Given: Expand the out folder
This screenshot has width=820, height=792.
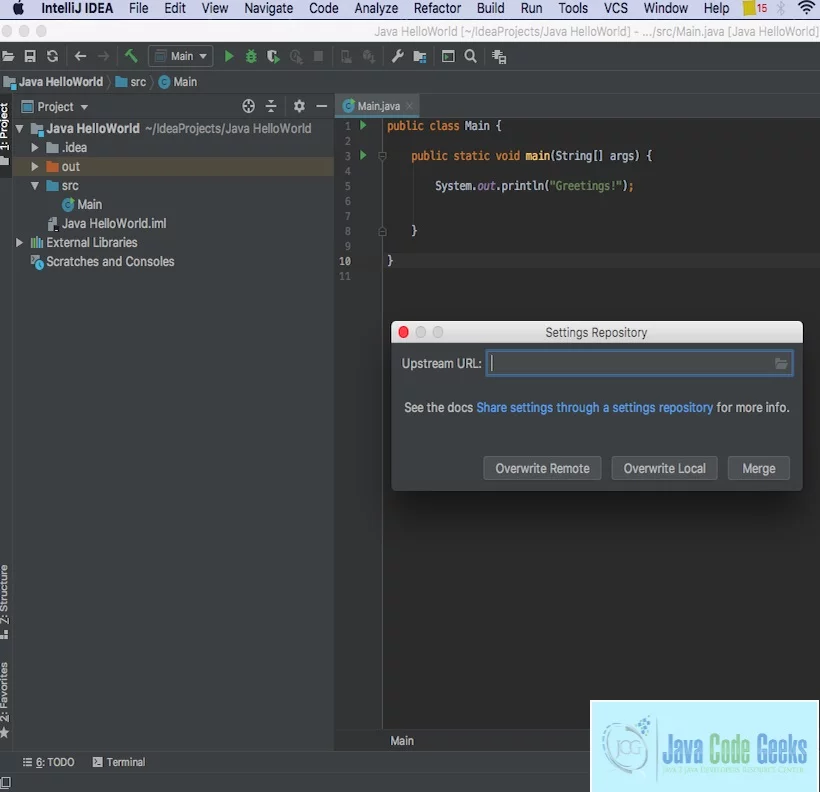Looking at the screenshot, I should pos(35,166).
